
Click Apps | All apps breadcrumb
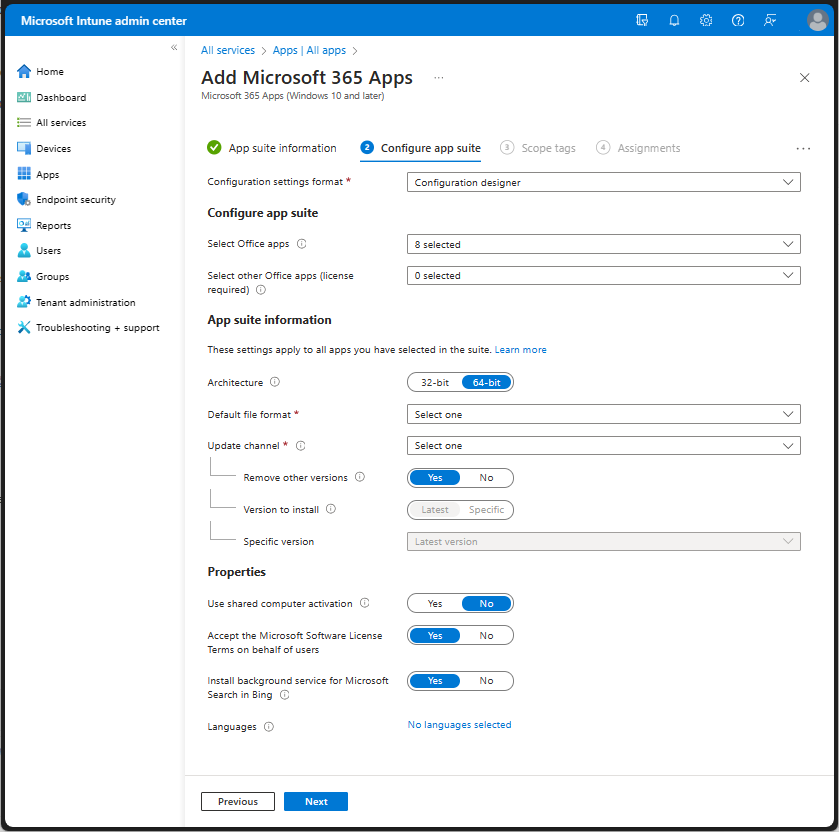click(309, 50)
